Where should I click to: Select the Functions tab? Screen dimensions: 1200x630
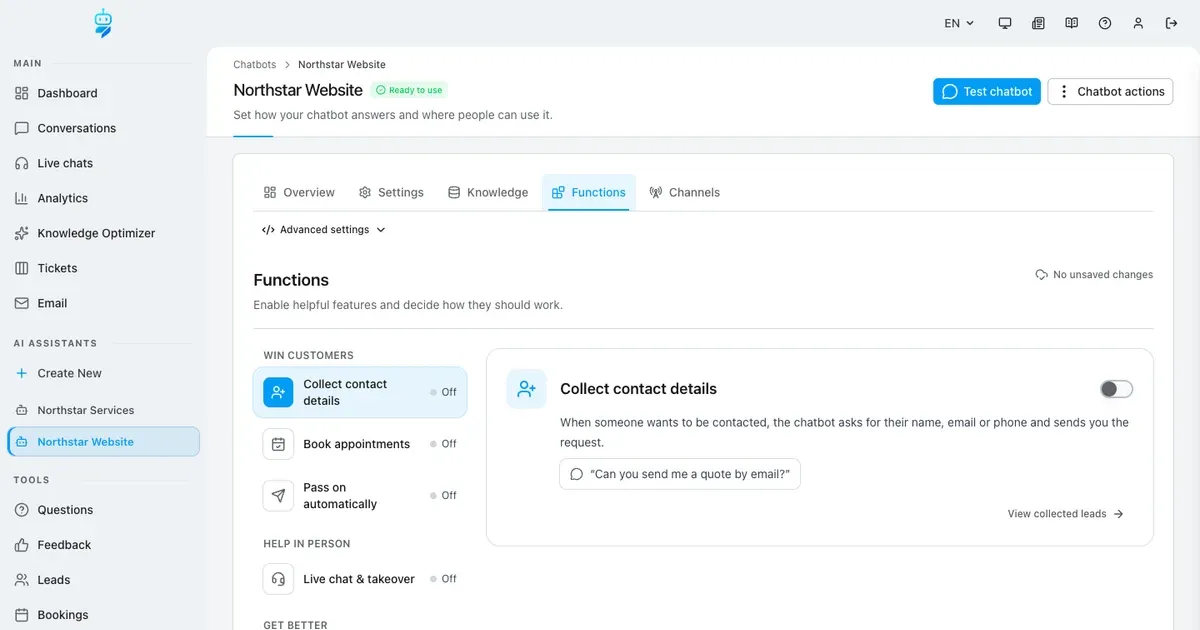(589, 192)
